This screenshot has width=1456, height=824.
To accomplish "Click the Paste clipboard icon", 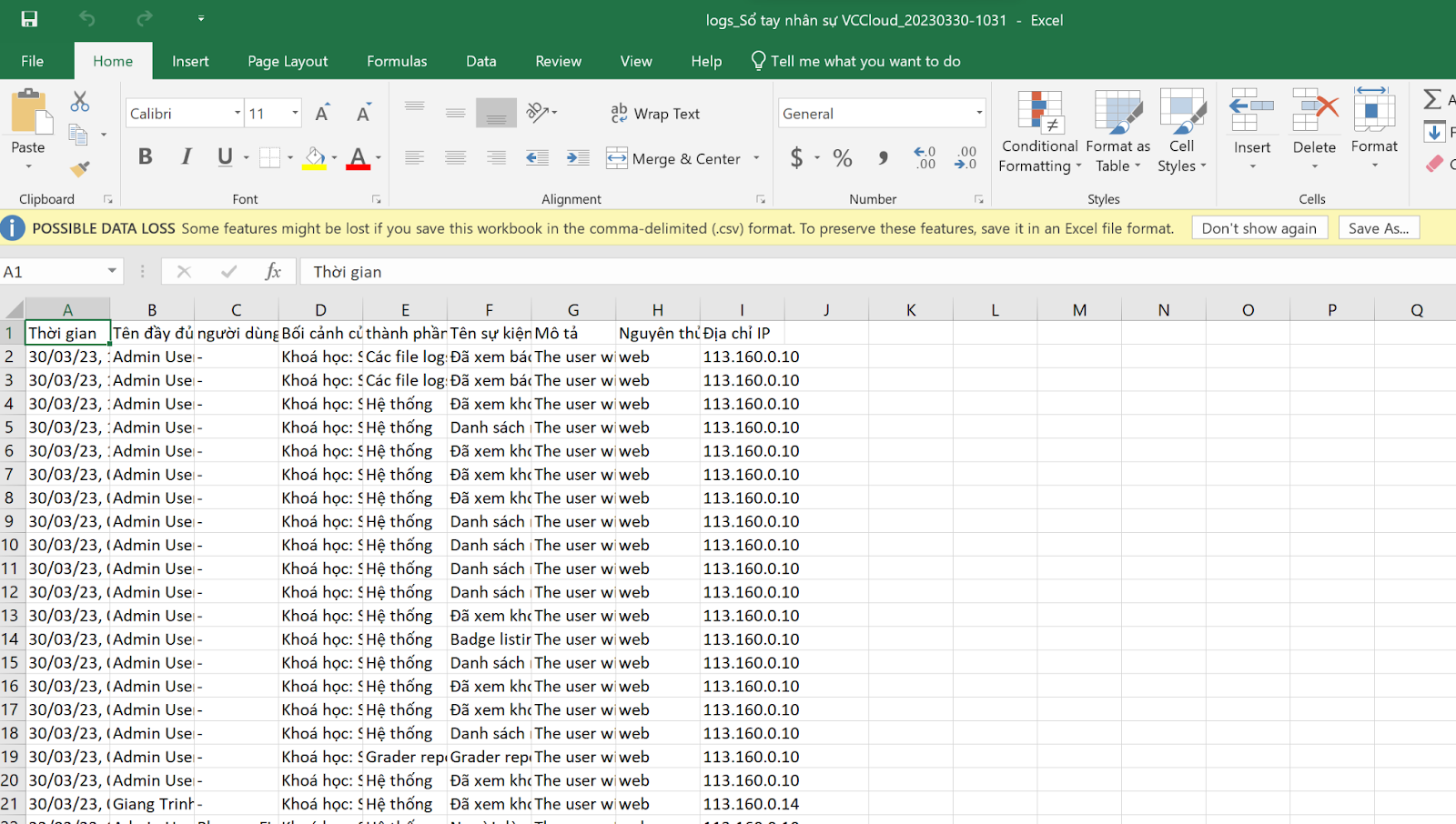I will pos(30,112).
